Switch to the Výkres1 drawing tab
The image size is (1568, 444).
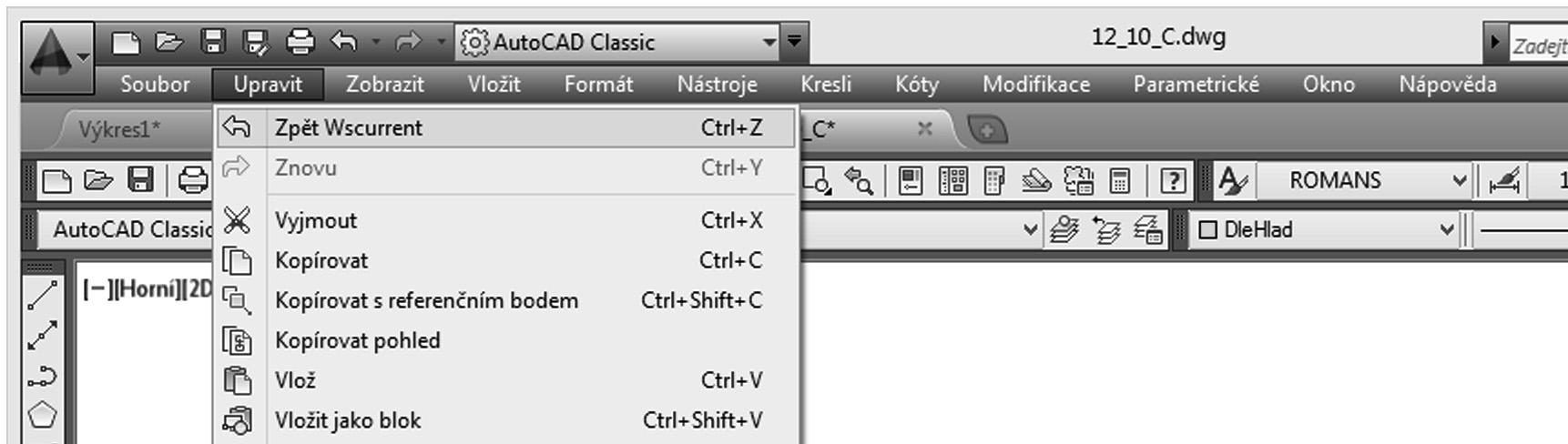click(x=119, y=130)
